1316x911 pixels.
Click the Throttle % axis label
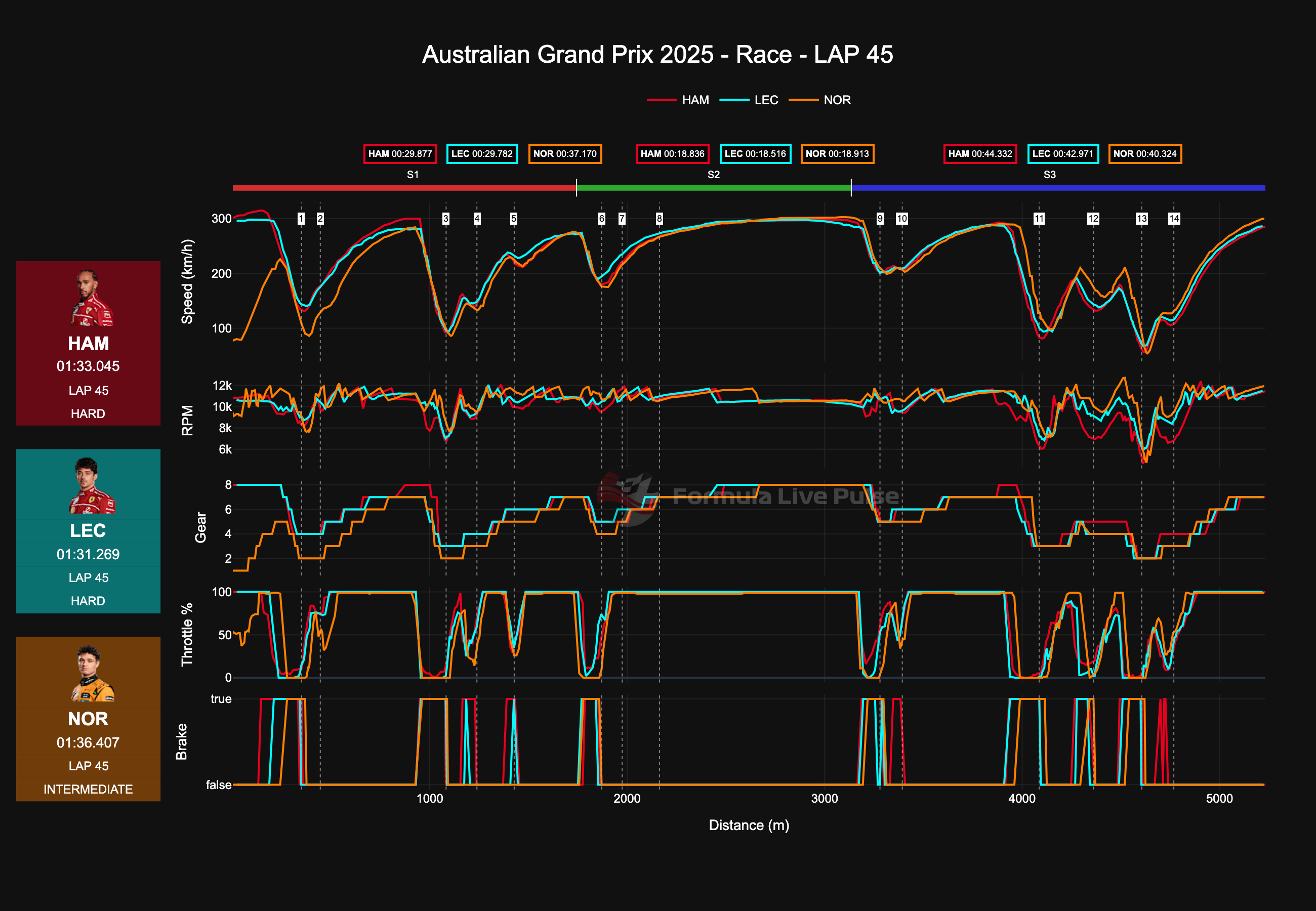point(187,635)
